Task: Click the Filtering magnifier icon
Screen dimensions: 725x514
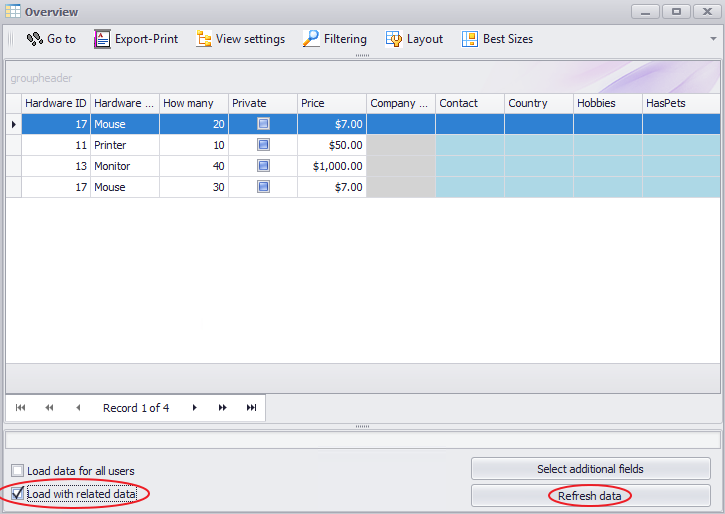Action: click(311, 39)
